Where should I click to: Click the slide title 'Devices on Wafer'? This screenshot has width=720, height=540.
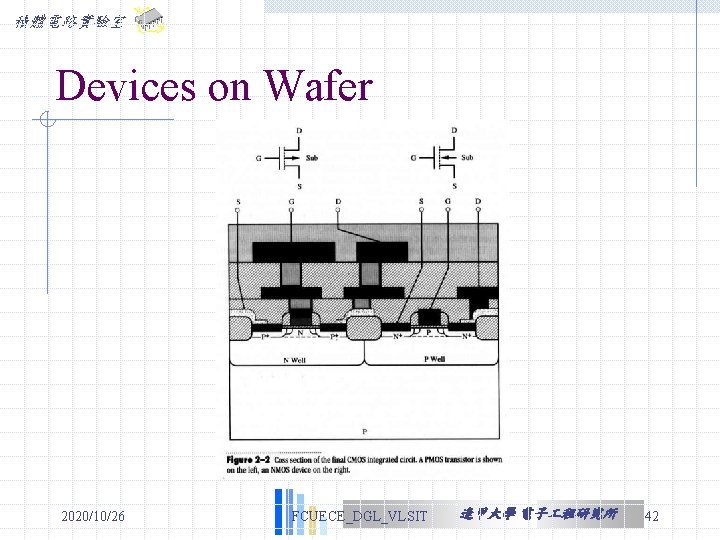point(214,86)
